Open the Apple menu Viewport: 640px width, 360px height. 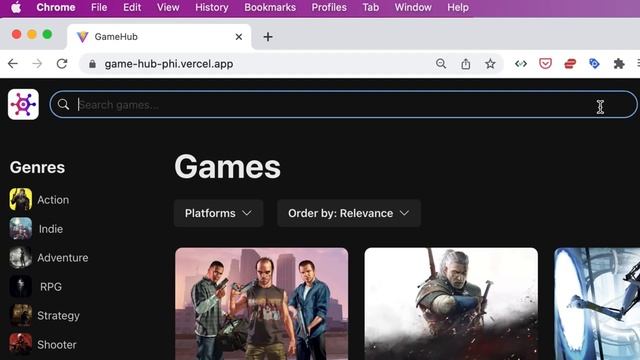[16, 7]
